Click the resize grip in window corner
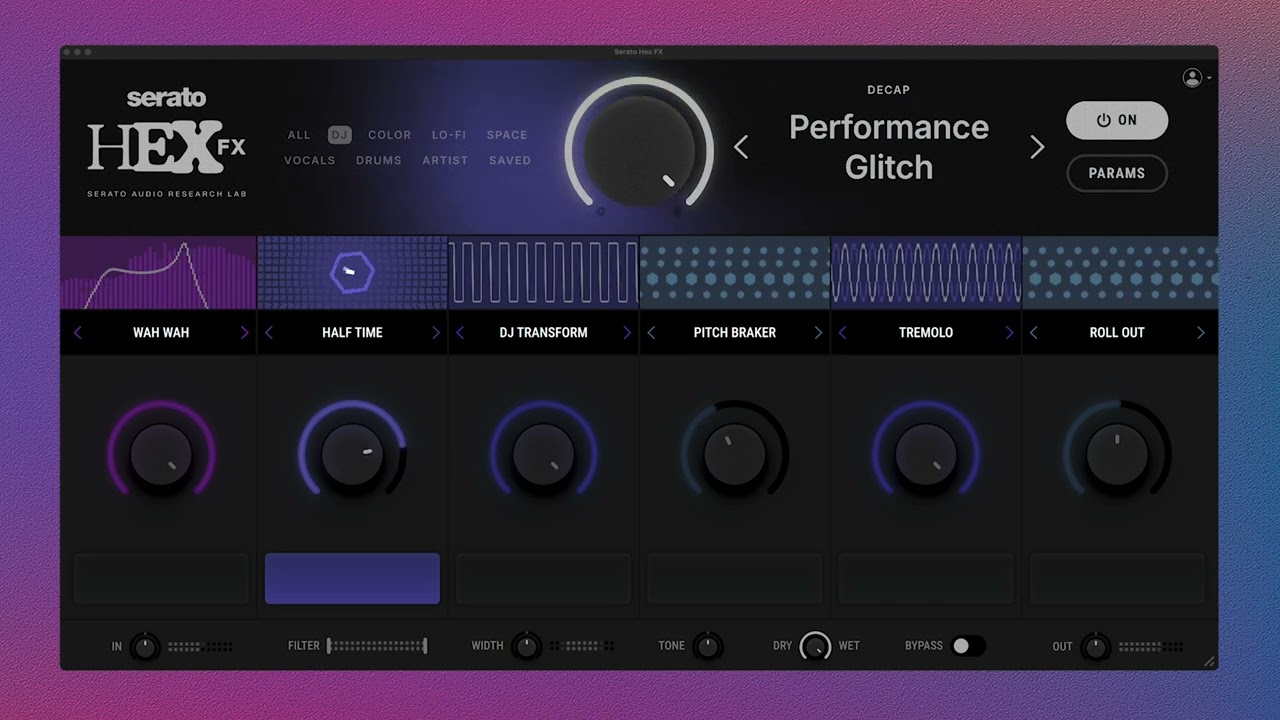Image resolution: width=1280 pixels, height=720 pixels. [x=1209, y=661]
